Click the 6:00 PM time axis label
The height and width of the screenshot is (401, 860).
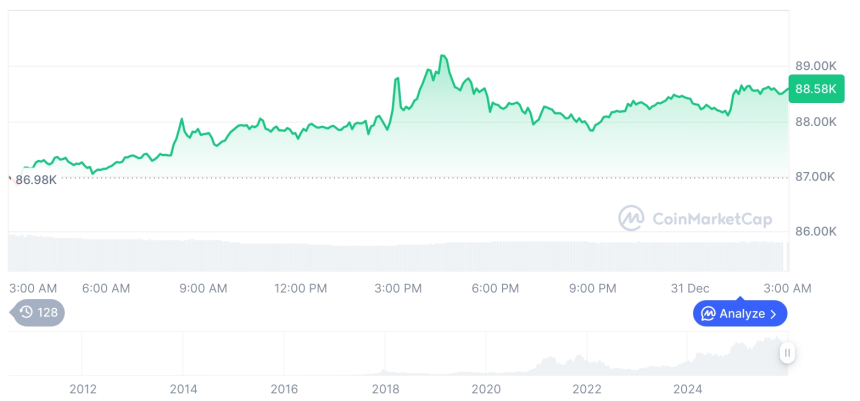[x=495, y=288]
